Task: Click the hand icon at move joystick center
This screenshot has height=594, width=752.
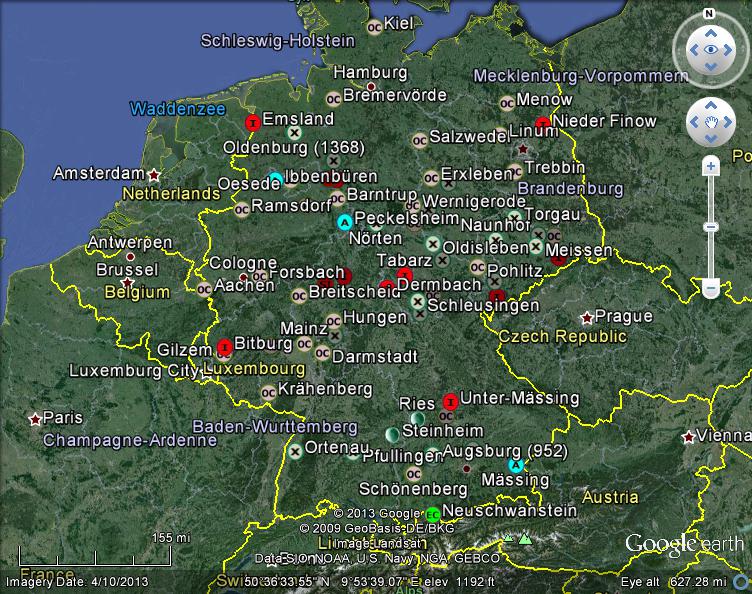Action: (711, 122)
